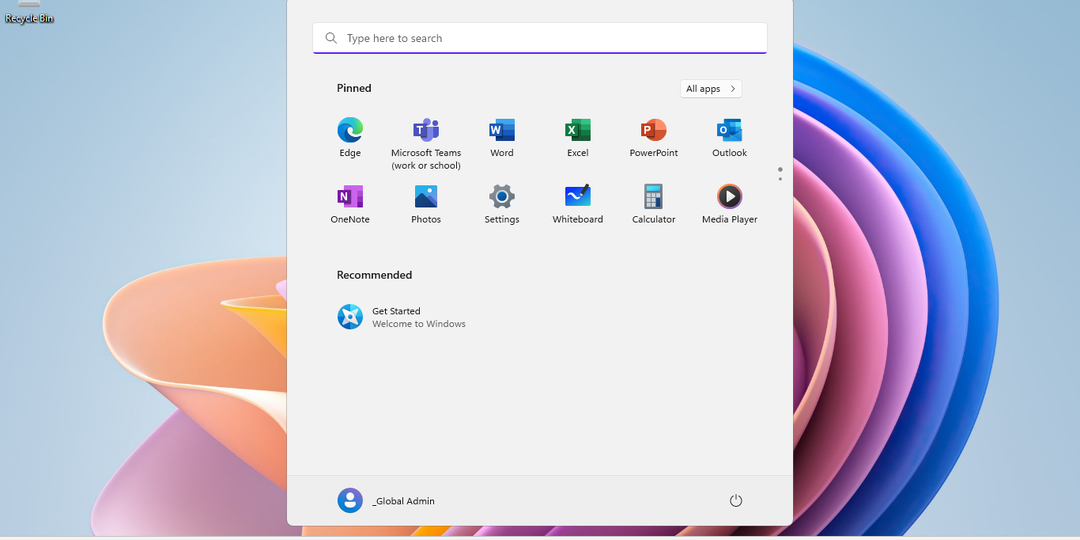Click the Welcome to Windows subtitle
Viewport: 1080px width, 540px height.
(419, 324)
